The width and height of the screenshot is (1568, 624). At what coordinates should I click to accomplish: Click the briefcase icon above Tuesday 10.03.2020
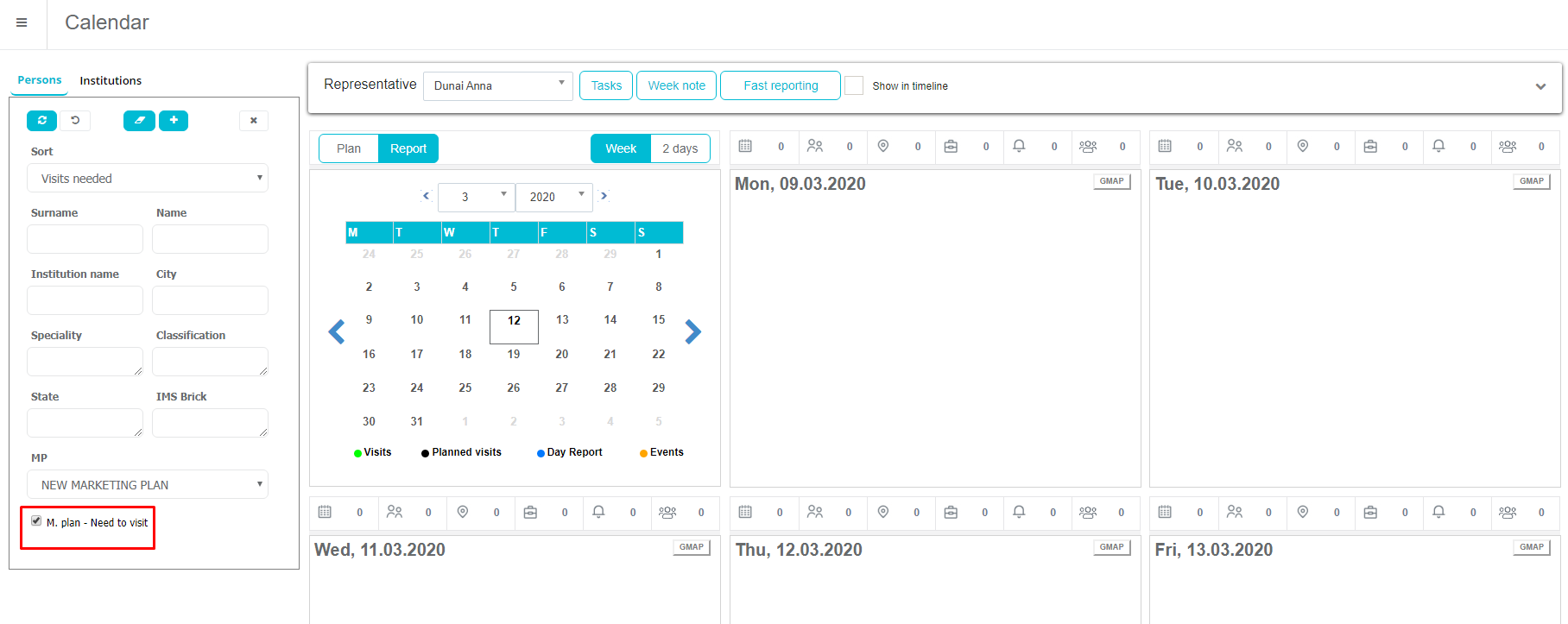[1370, 147]
